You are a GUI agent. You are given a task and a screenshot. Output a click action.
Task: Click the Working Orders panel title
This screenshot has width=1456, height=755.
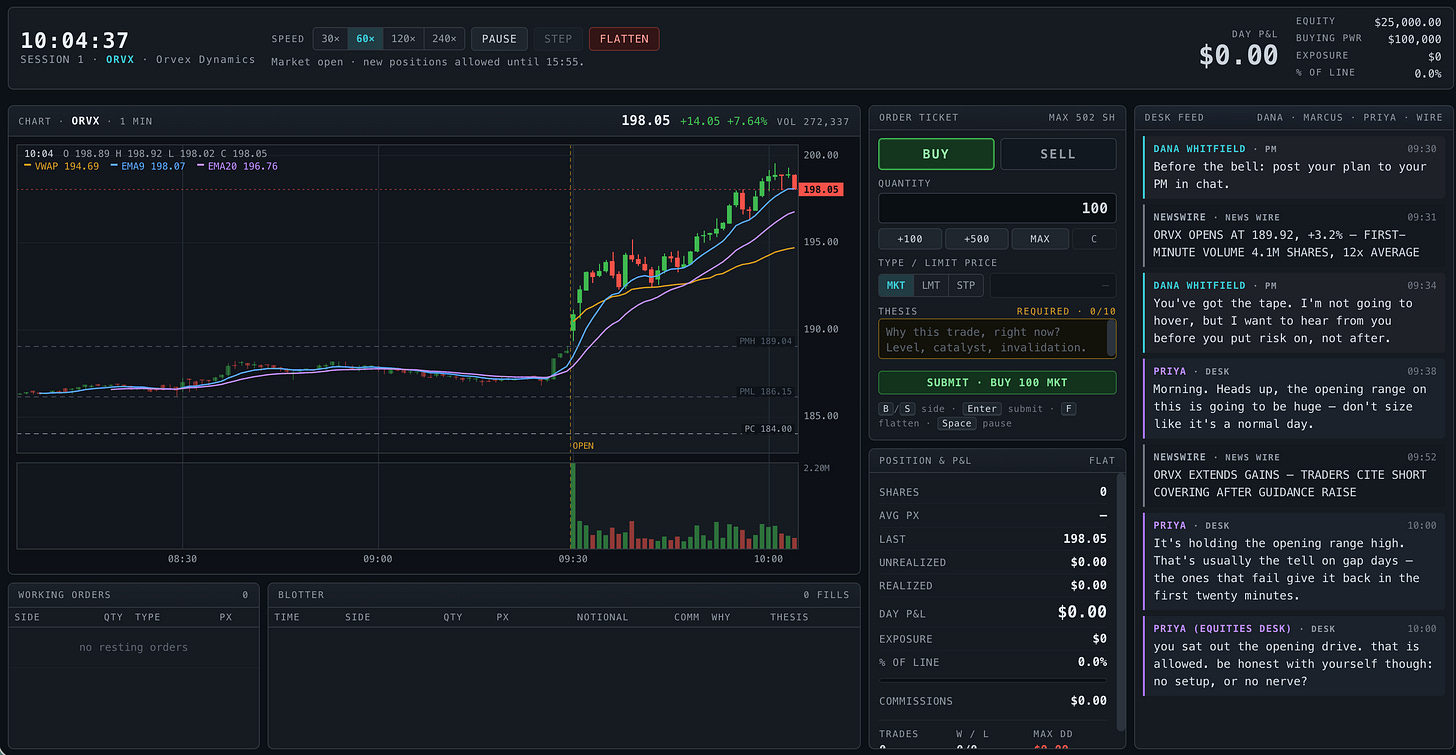pos(64,595)
